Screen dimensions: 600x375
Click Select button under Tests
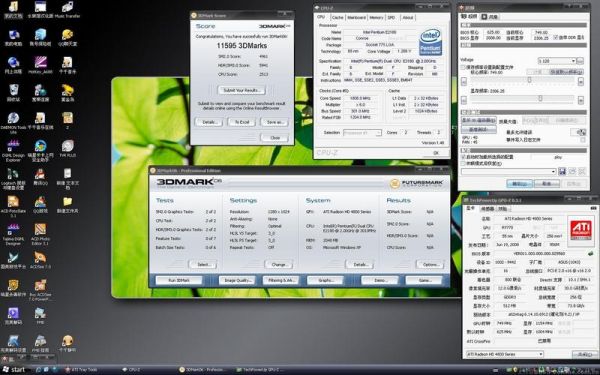(203, 264)
